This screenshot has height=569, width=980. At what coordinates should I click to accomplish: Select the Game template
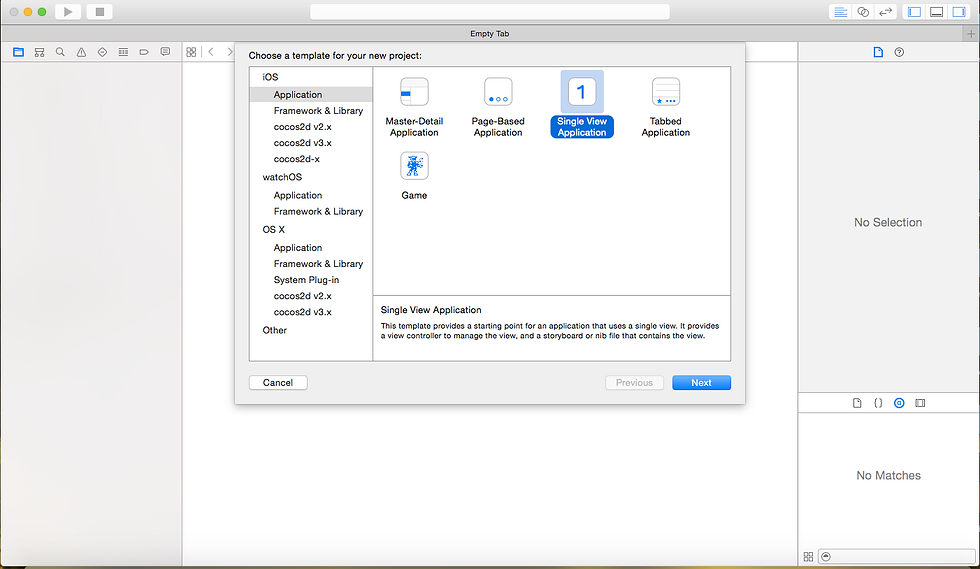pyautogui.click(x=414, y=176)
